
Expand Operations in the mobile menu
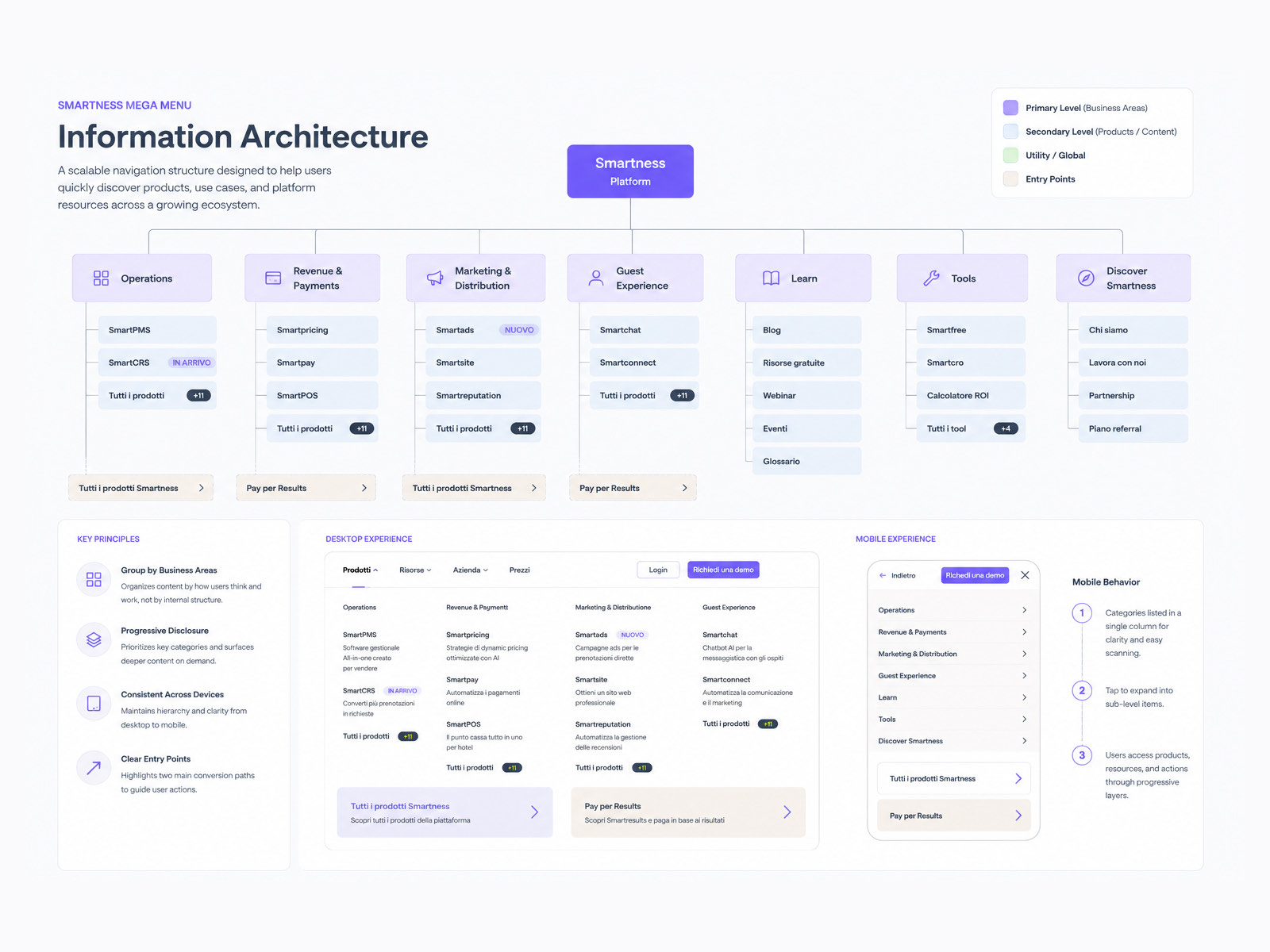click(952, 610)
